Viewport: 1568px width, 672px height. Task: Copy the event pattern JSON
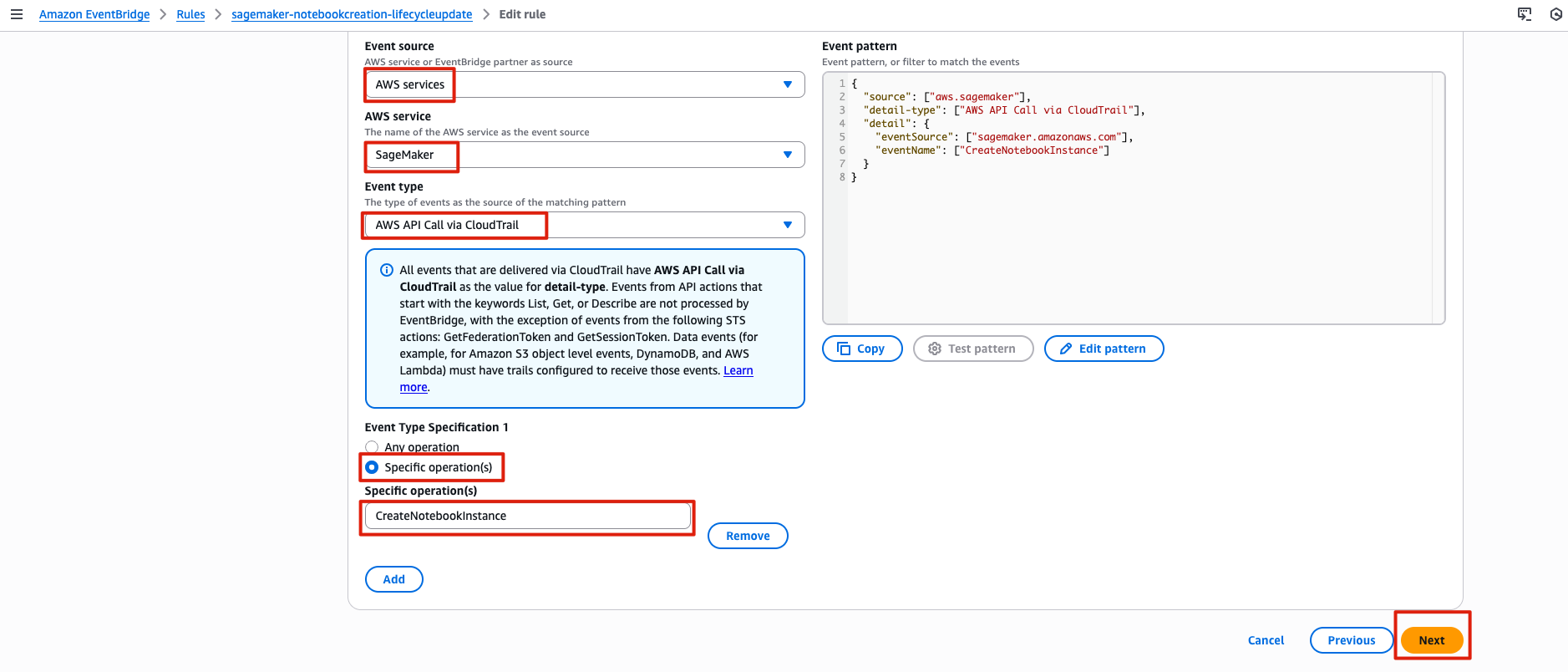[862, 349]
